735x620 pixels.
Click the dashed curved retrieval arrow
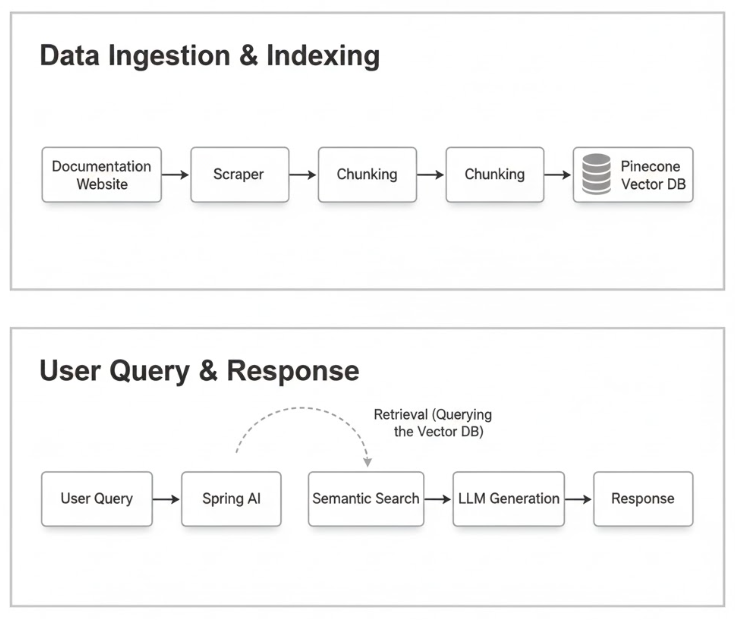point(302,409)
